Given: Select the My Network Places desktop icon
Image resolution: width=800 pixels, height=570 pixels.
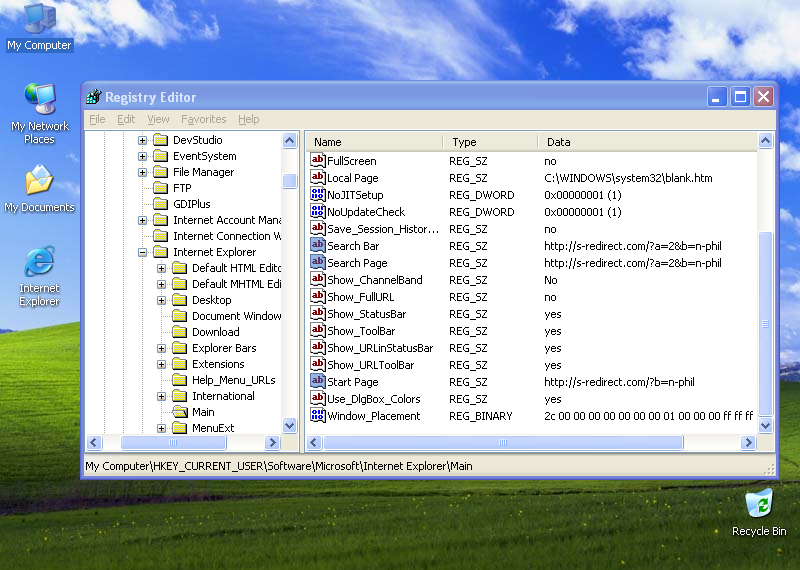Looking at the screenshot, I should [x=39, y=114].
